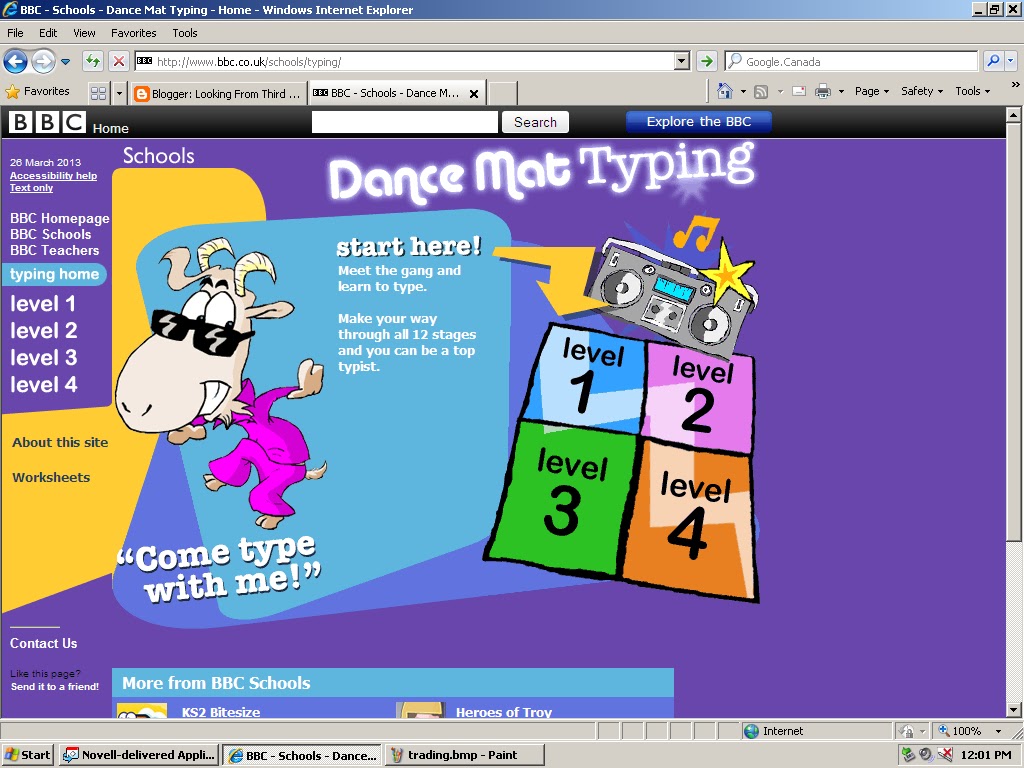Open the Page dropdown menu

coord(872,91)
